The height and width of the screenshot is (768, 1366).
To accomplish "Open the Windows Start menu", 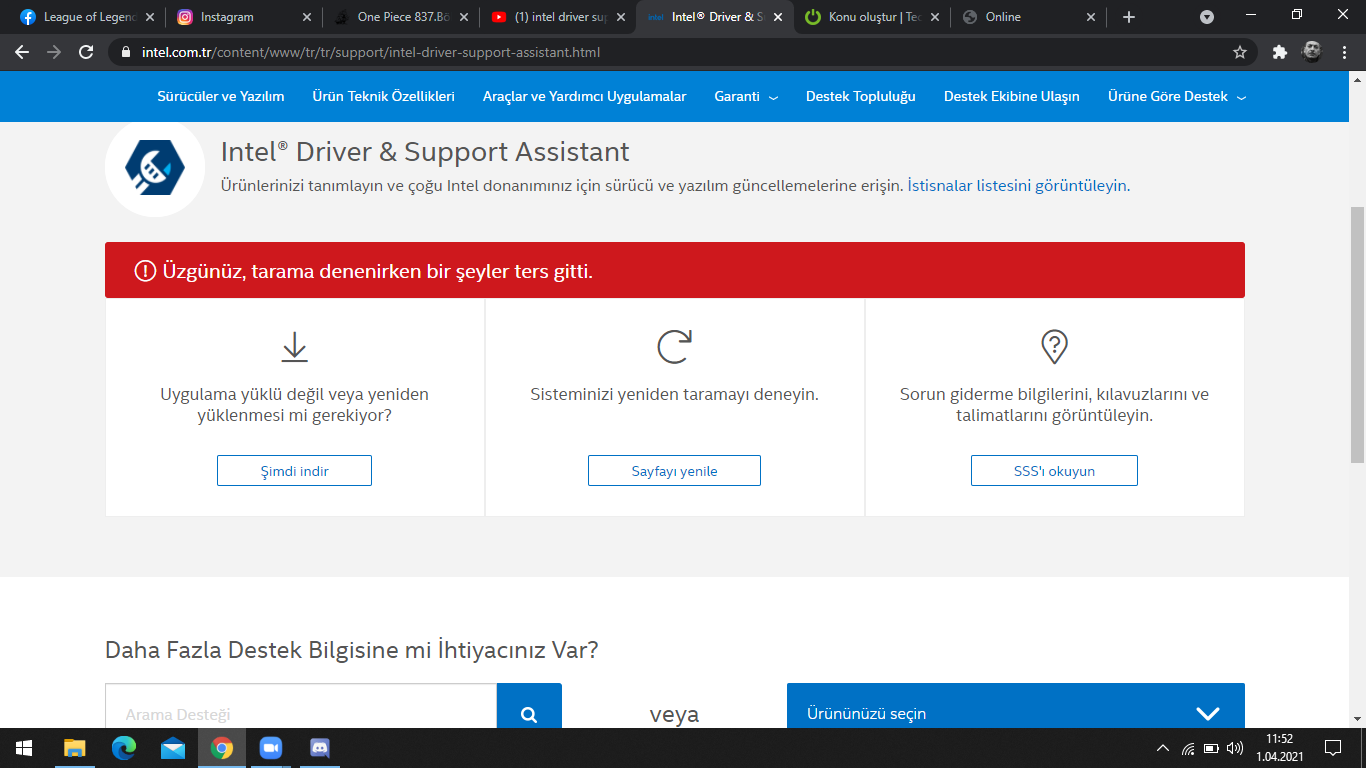I will (x=24, y=748).
